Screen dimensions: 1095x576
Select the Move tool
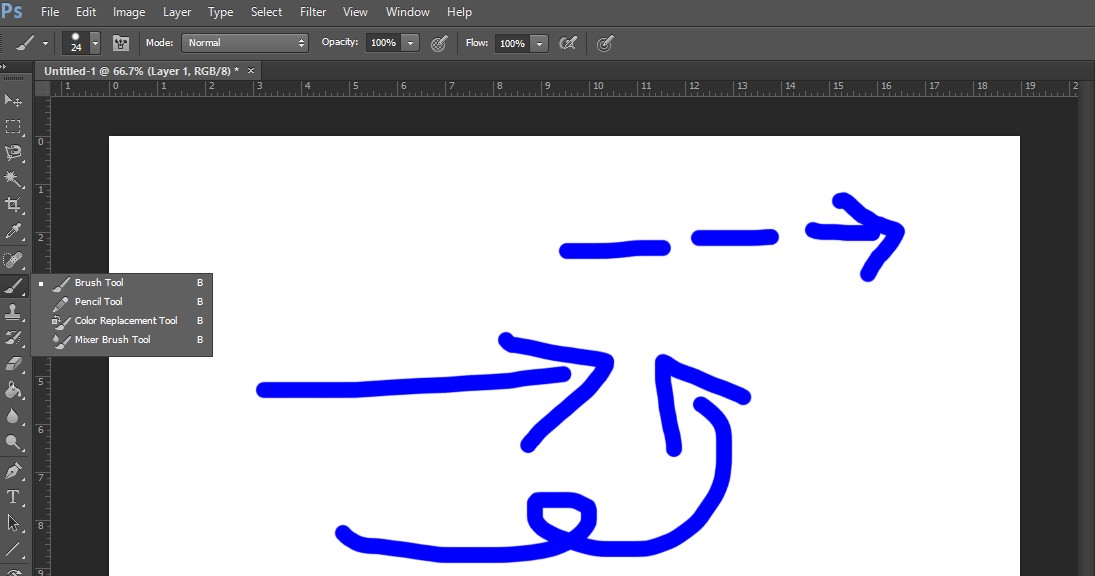click(13, 101)
